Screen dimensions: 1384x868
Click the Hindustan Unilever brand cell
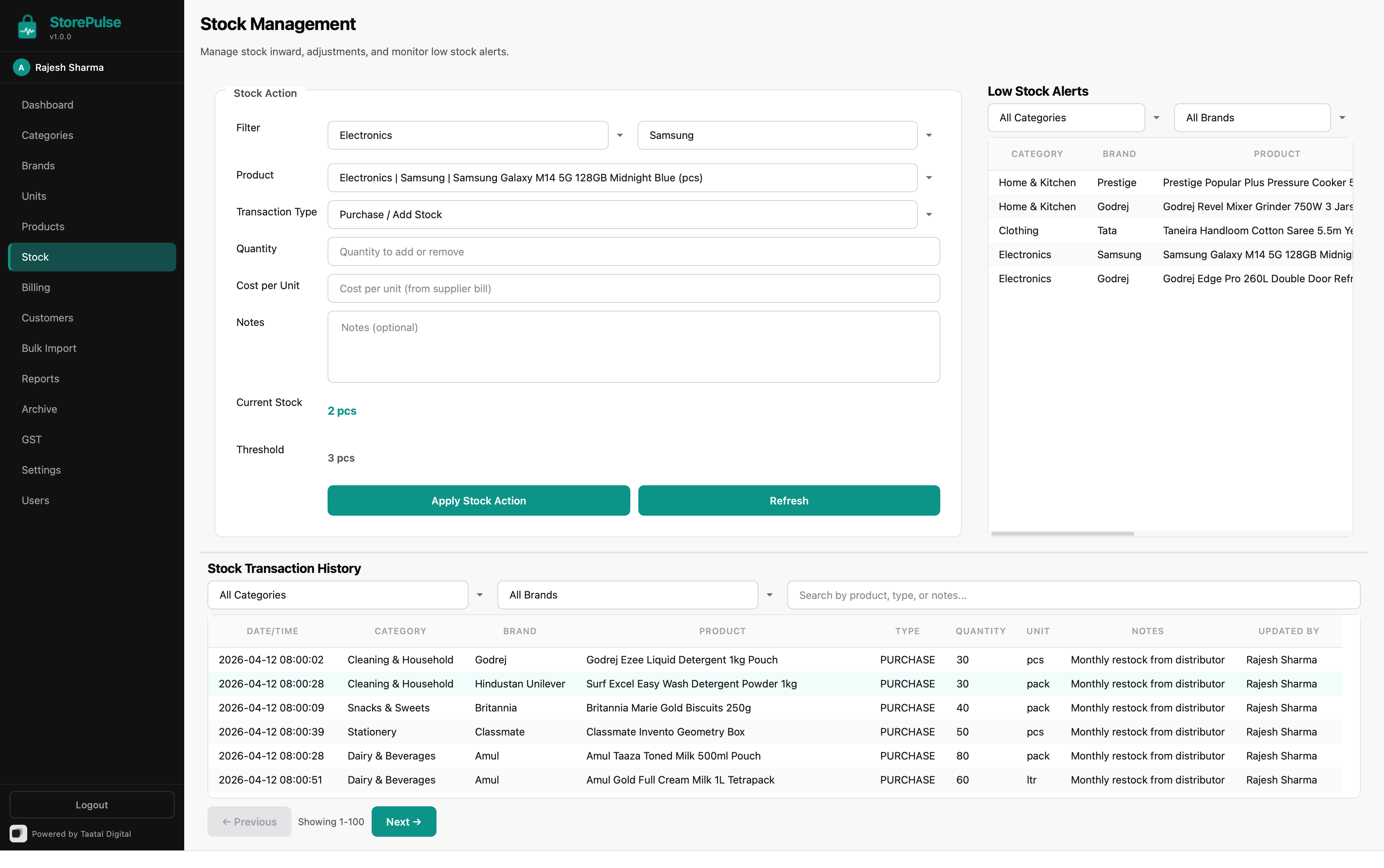[x=520, y=684]
